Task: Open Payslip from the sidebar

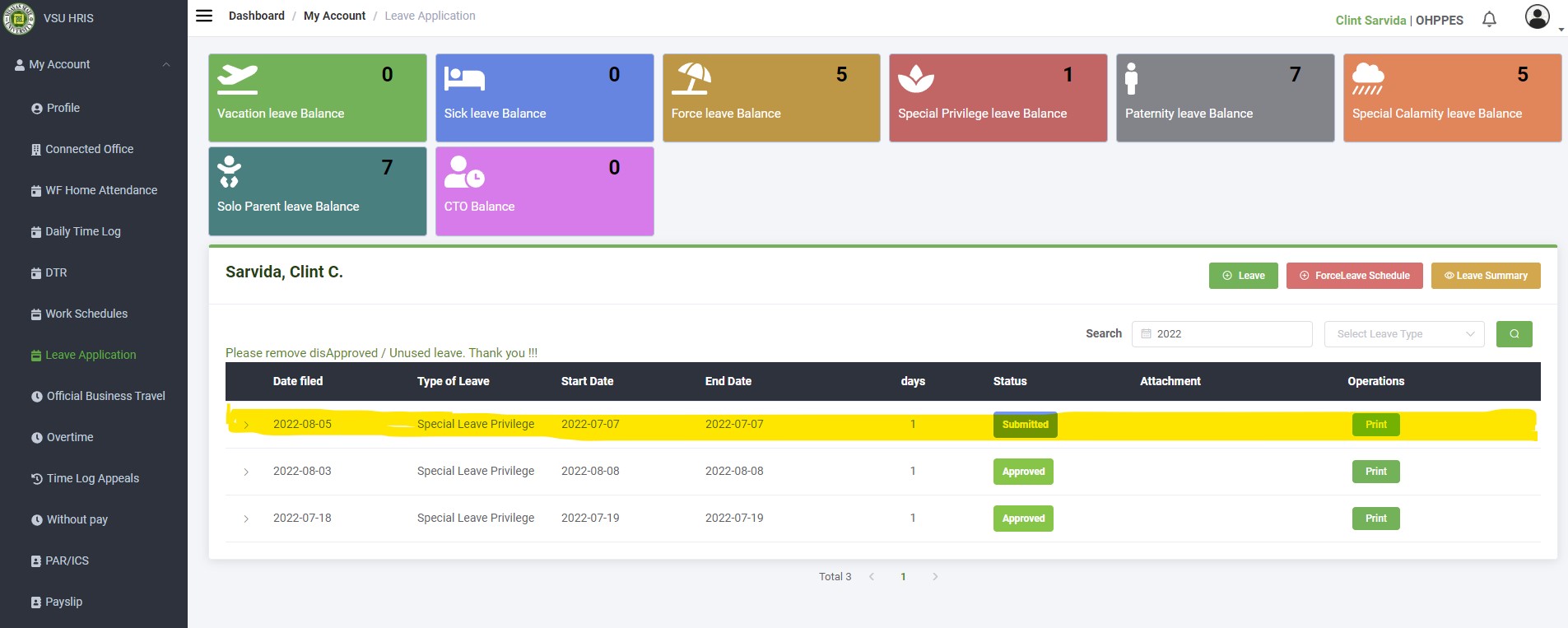Action: pos(63,602)
